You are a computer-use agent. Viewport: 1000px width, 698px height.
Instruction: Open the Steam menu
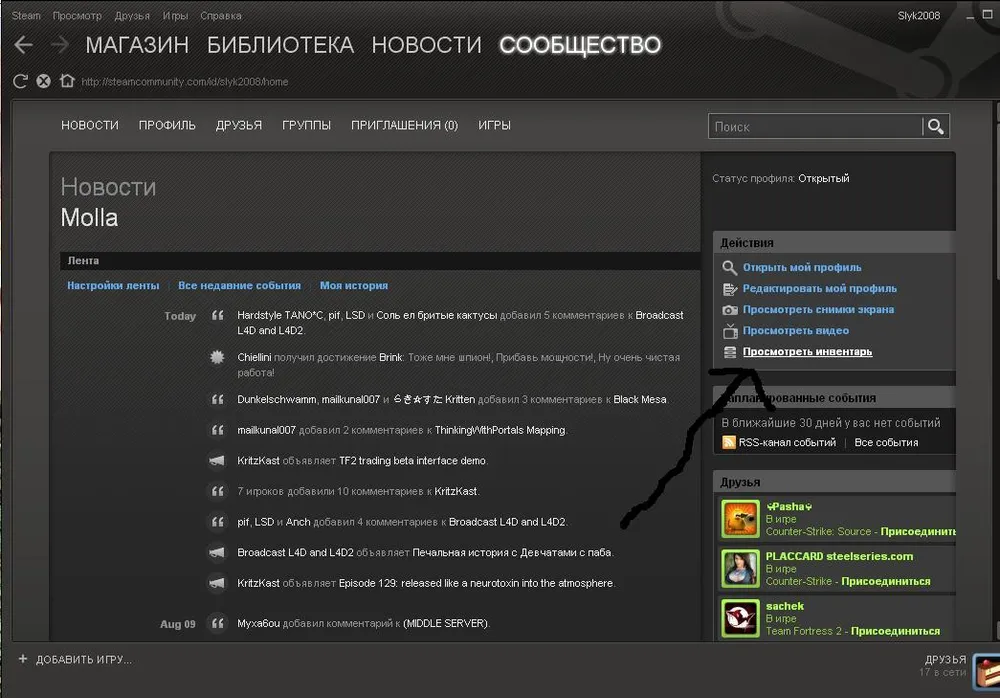pos(26,16)
